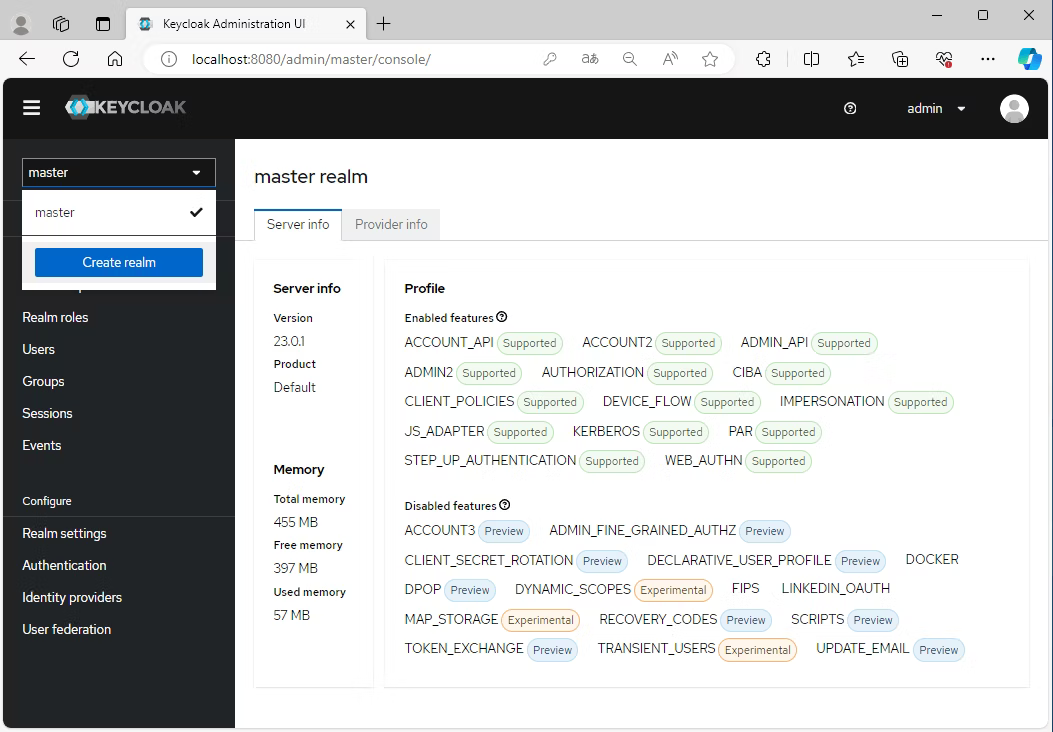Toggle the hamburger sidebar menu icon
This screenshot has height=732, width=1053.
(32, 108)
